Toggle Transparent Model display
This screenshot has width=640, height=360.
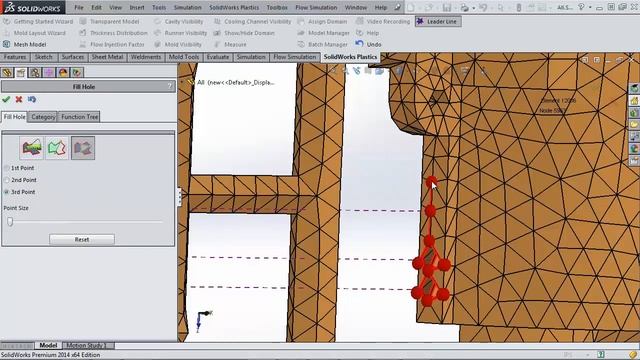(109, 21)
